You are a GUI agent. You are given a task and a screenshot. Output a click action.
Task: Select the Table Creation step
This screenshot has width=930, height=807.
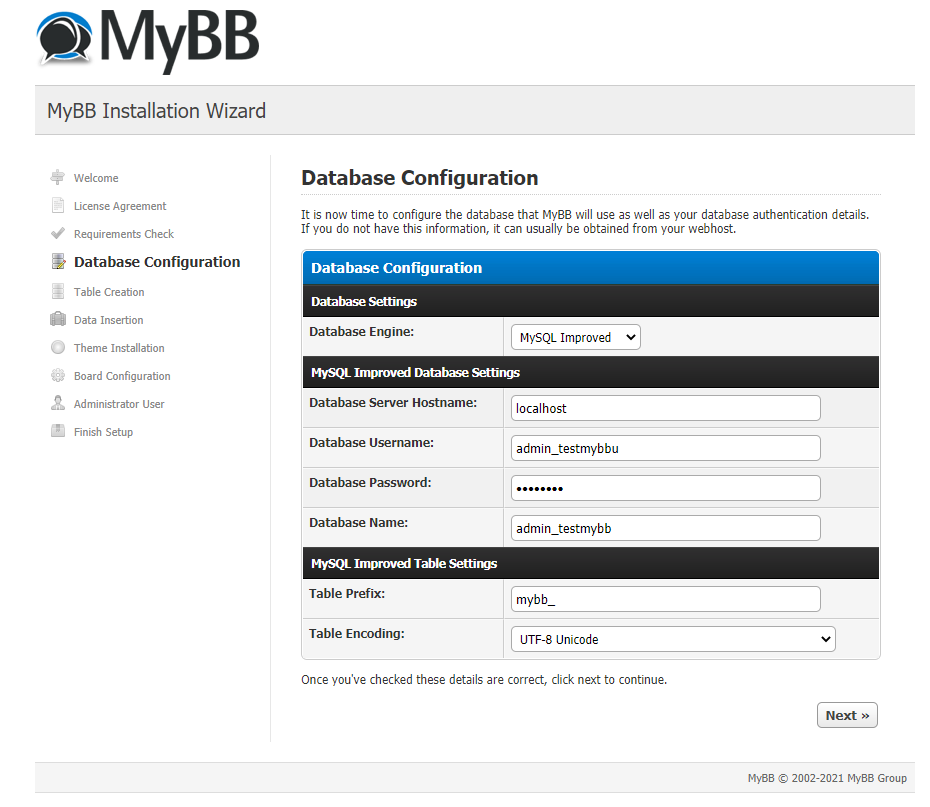click(x=109, y=292)
